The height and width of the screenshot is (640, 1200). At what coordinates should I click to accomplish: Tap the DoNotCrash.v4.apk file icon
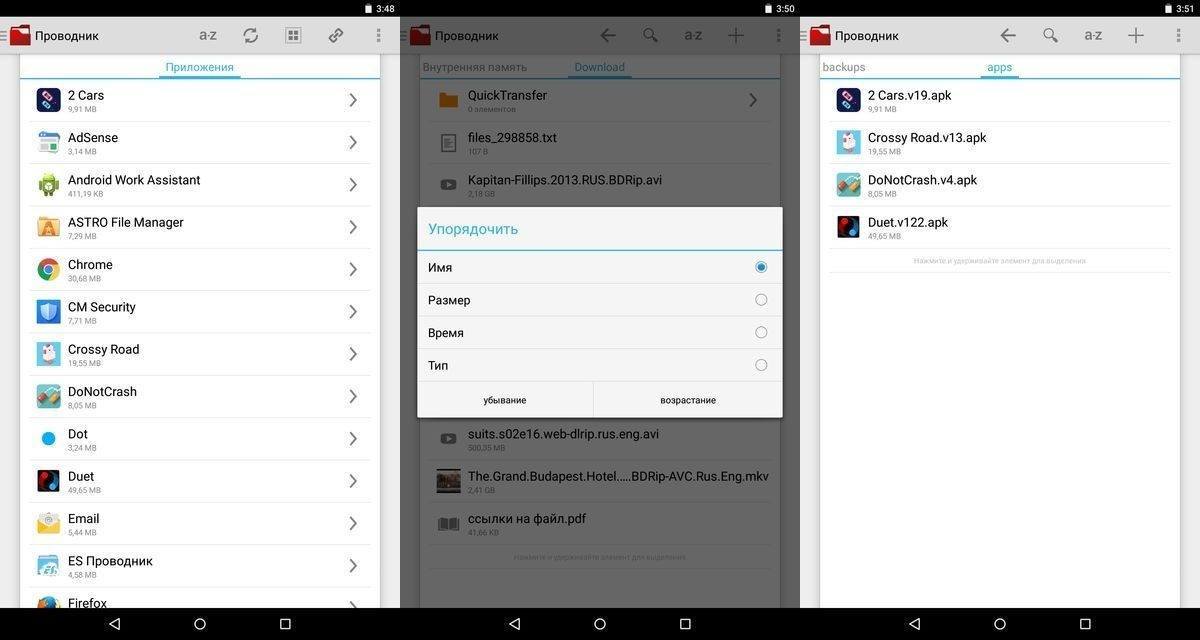848,184
